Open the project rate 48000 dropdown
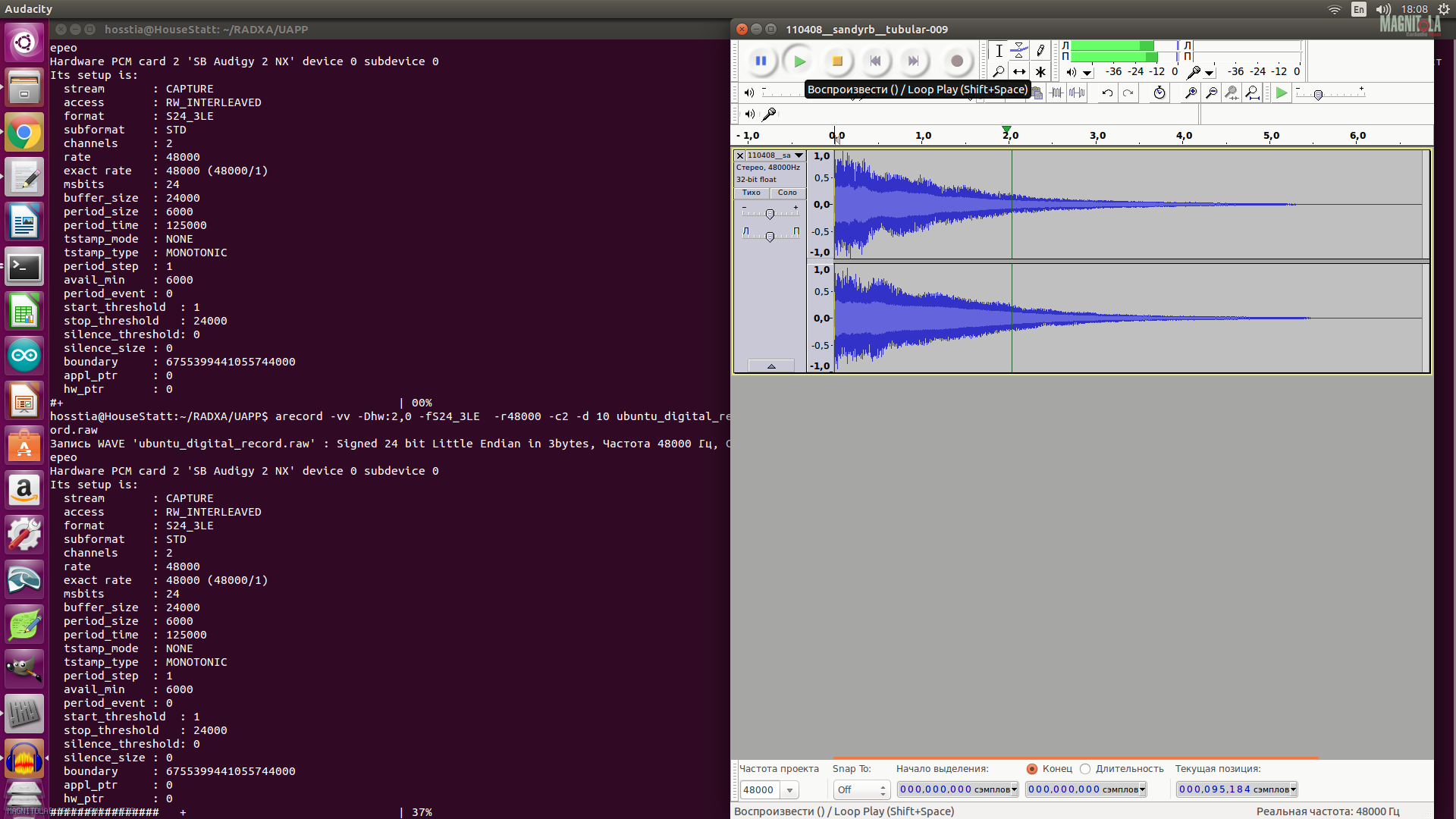 [789, 790]
